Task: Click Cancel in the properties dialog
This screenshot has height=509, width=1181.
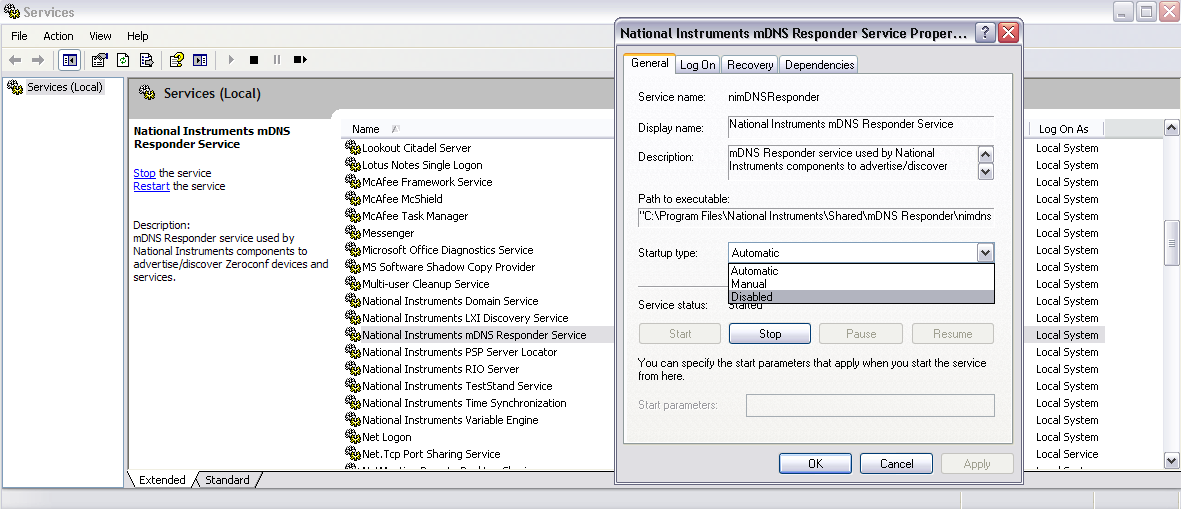Action: pos(896,464)
